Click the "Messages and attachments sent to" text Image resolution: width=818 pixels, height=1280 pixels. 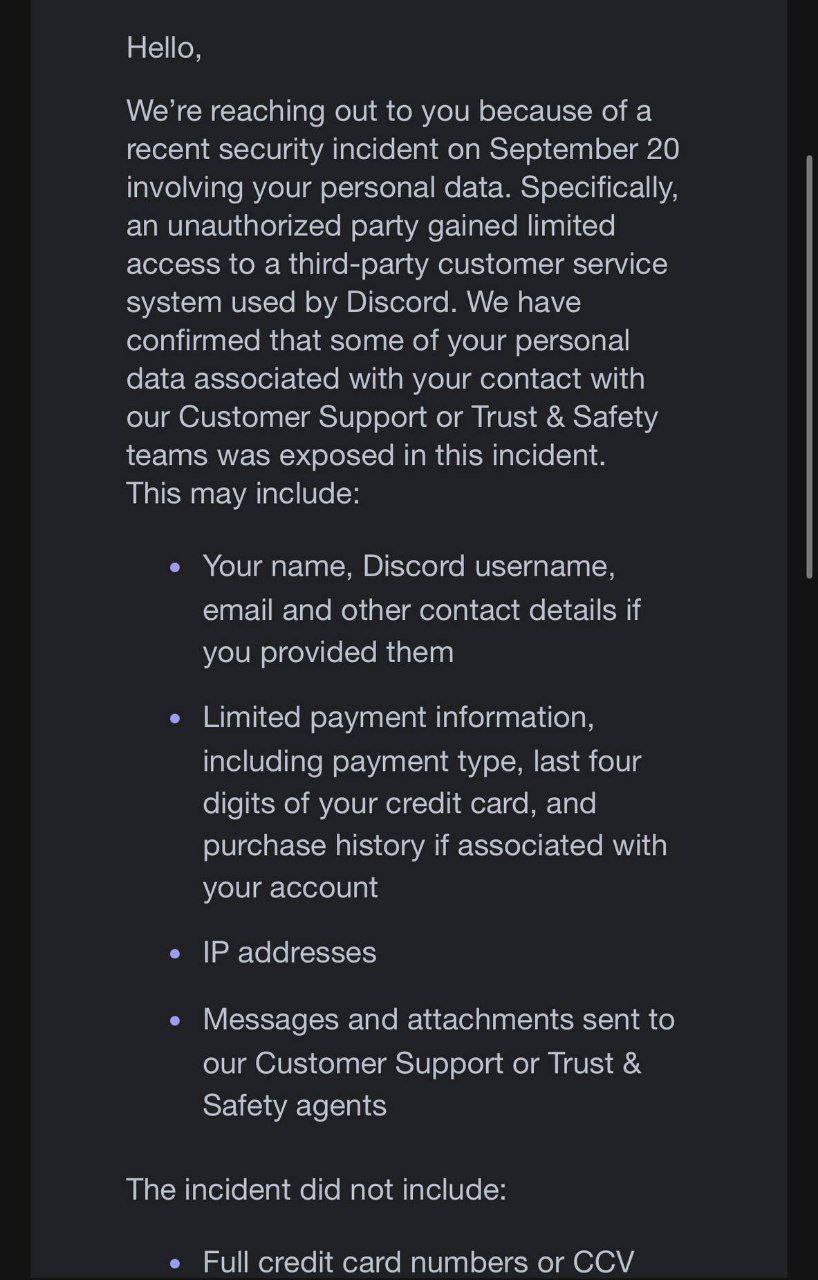click(x=438, y=1020)
